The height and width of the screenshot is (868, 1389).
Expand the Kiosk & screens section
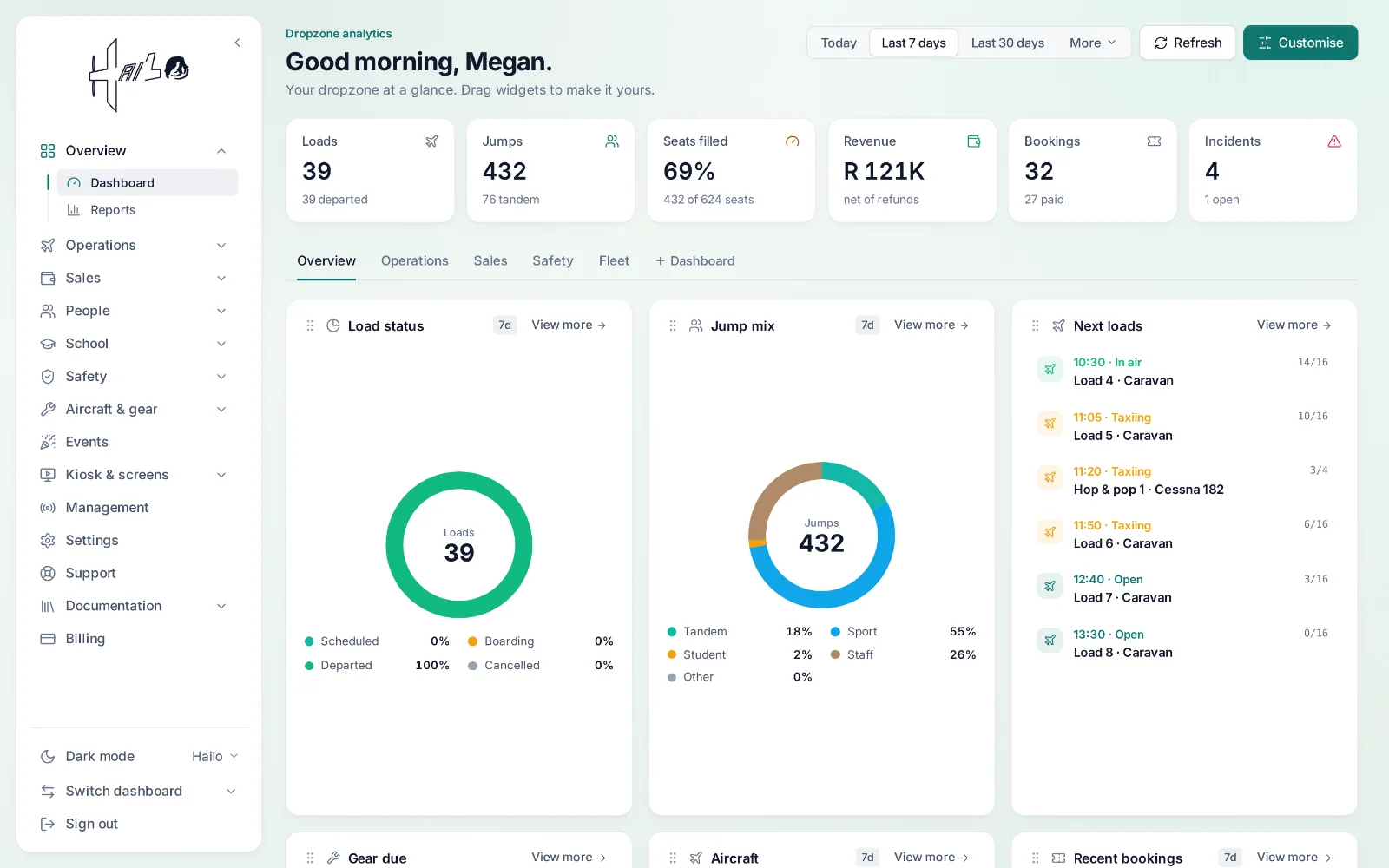(x=221, y=475)
